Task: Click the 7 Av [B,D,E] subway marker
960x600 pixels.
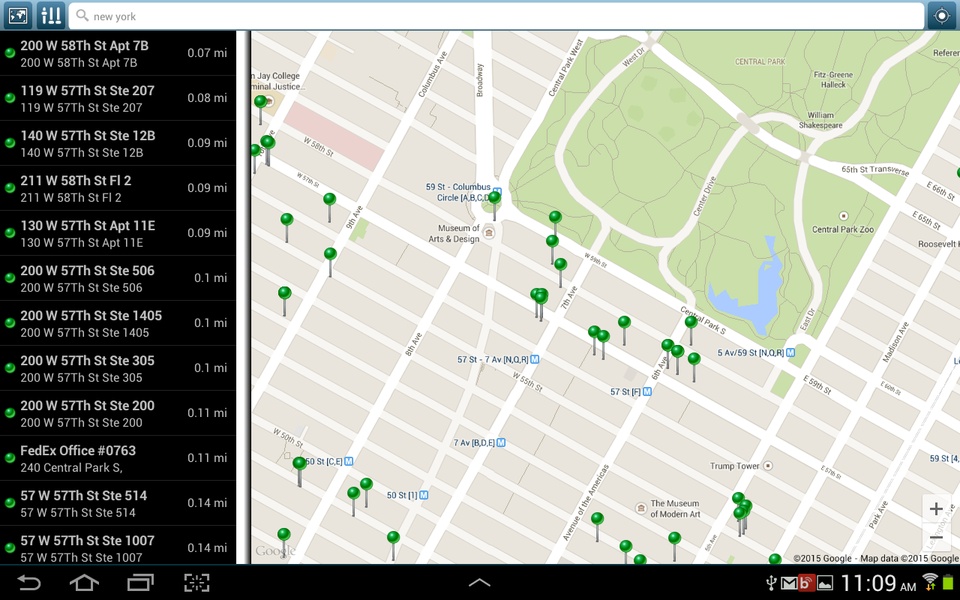Action: (x=501, y=443)
